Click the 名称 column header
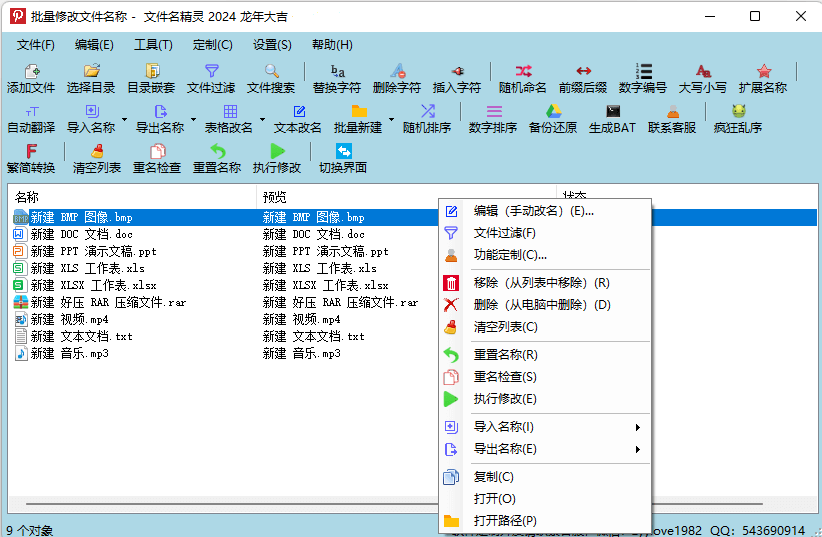 pyautogui.click(x=130, y=196)
